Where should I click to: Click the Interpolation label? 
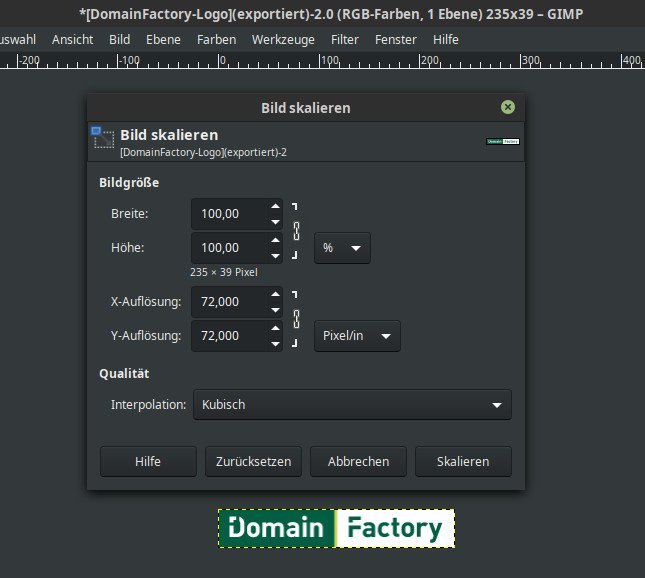point(148,405)
